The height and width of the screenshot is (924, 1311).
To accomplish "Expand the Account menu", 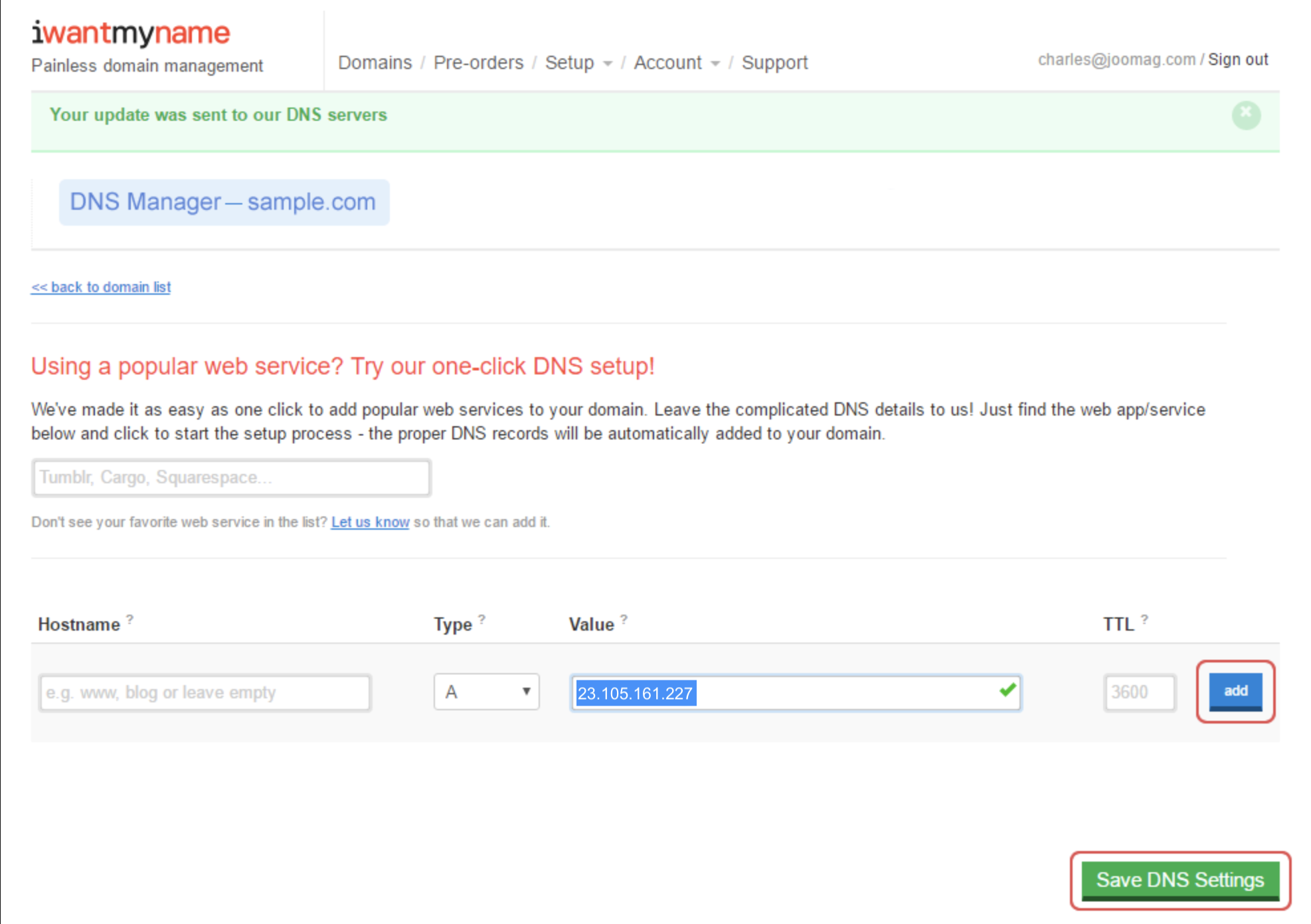I will (x=676, y=62).
